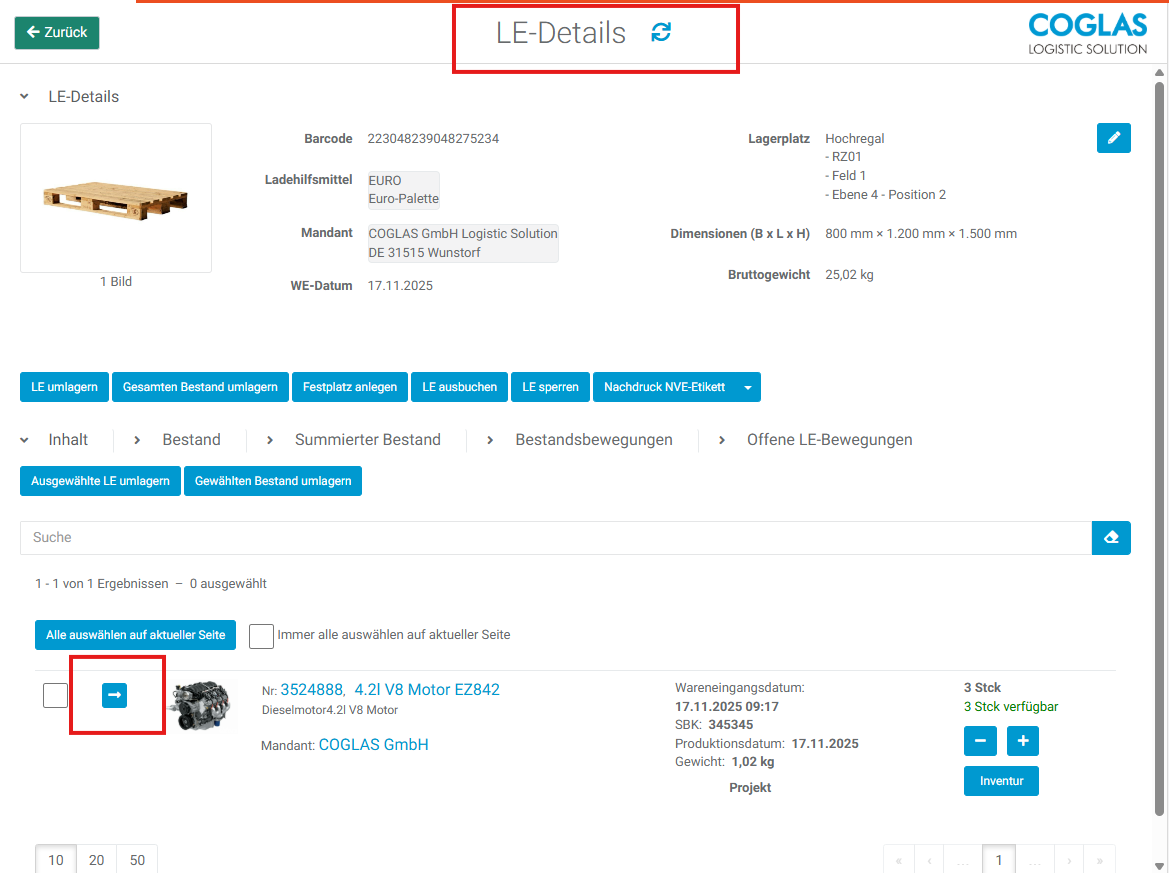This screenshot has height=873, width=1169.
Task: Click the '1 Bild' caption
Action: [x=116, y=282]
